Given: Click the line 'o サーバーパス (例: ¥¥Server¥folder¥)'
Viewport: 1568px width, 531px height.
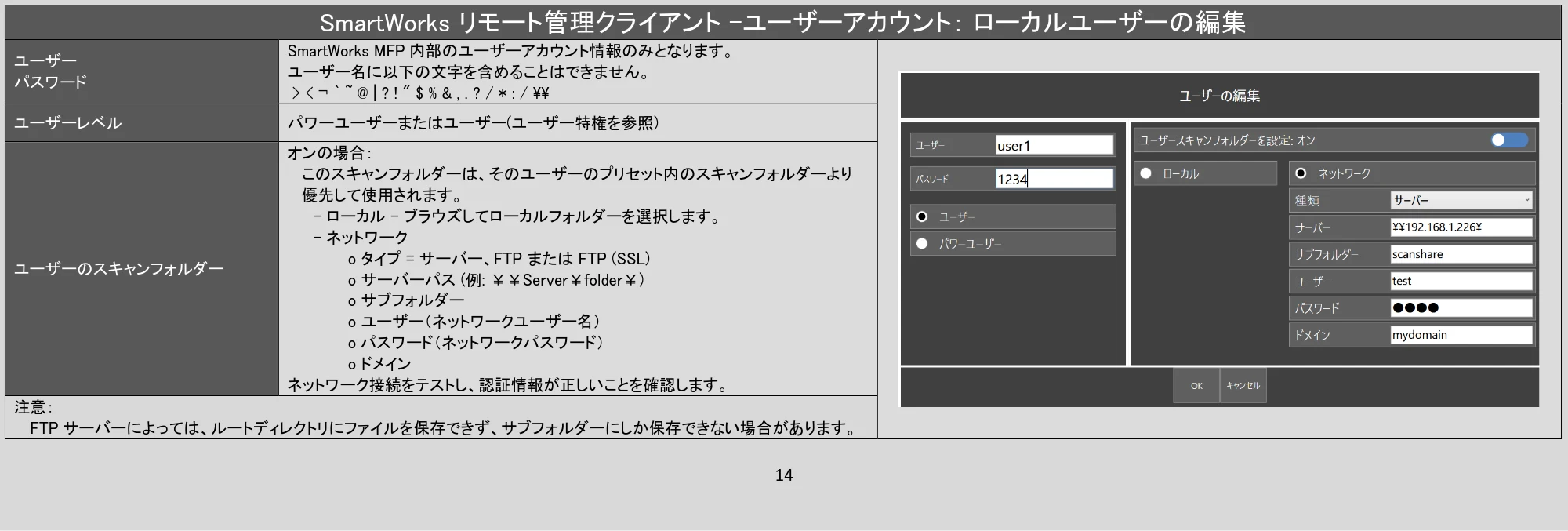Looking at the screenshot, I should tap(497, 280).
